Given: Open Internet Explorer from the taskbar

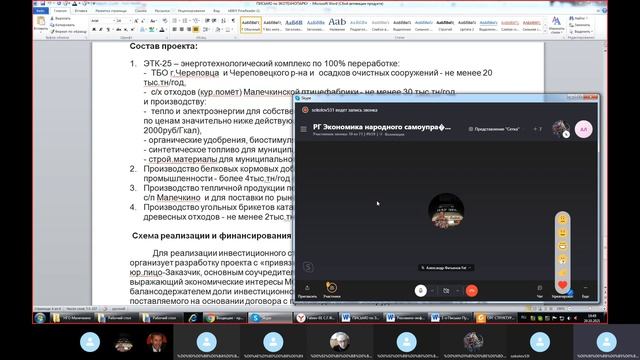Looking at the screenshot, I should (193, 318).
